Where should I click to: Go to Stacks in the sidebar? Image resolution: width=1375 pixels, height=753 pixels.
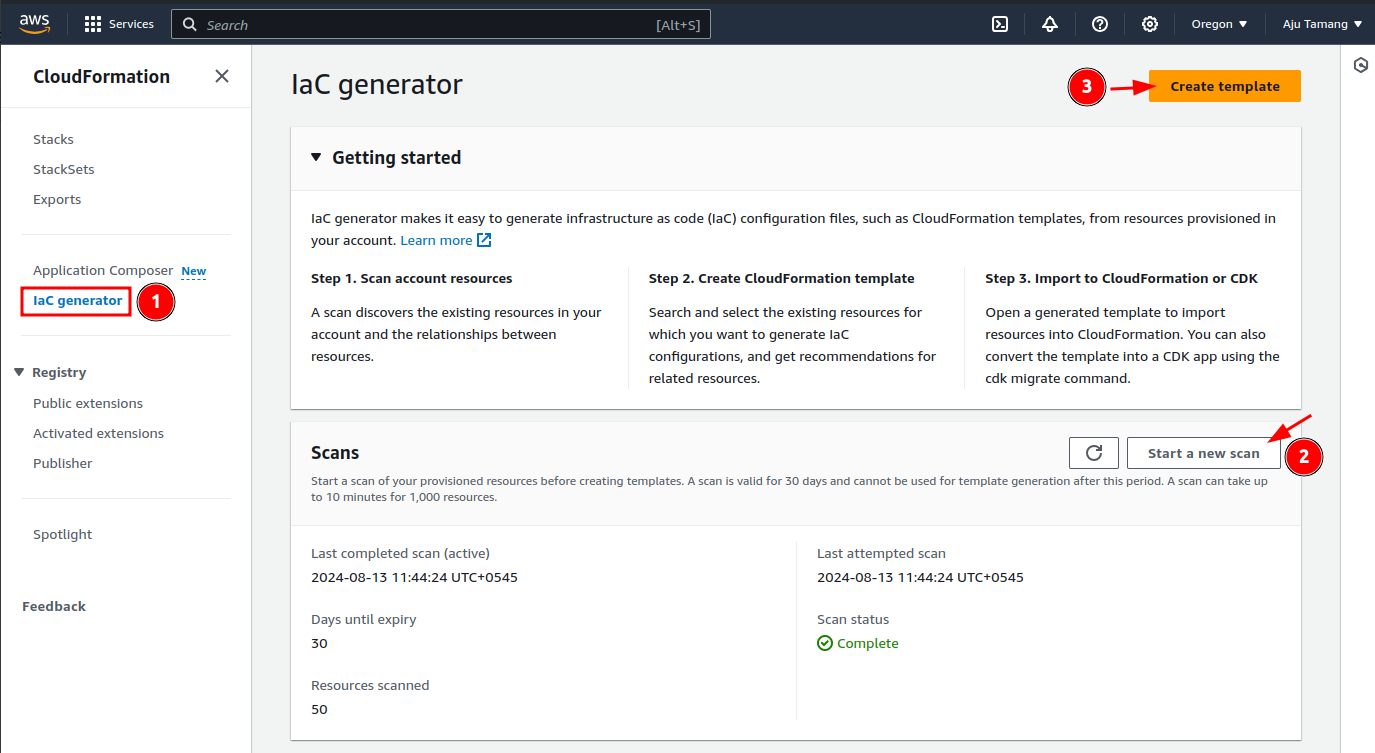pos(53,139)
